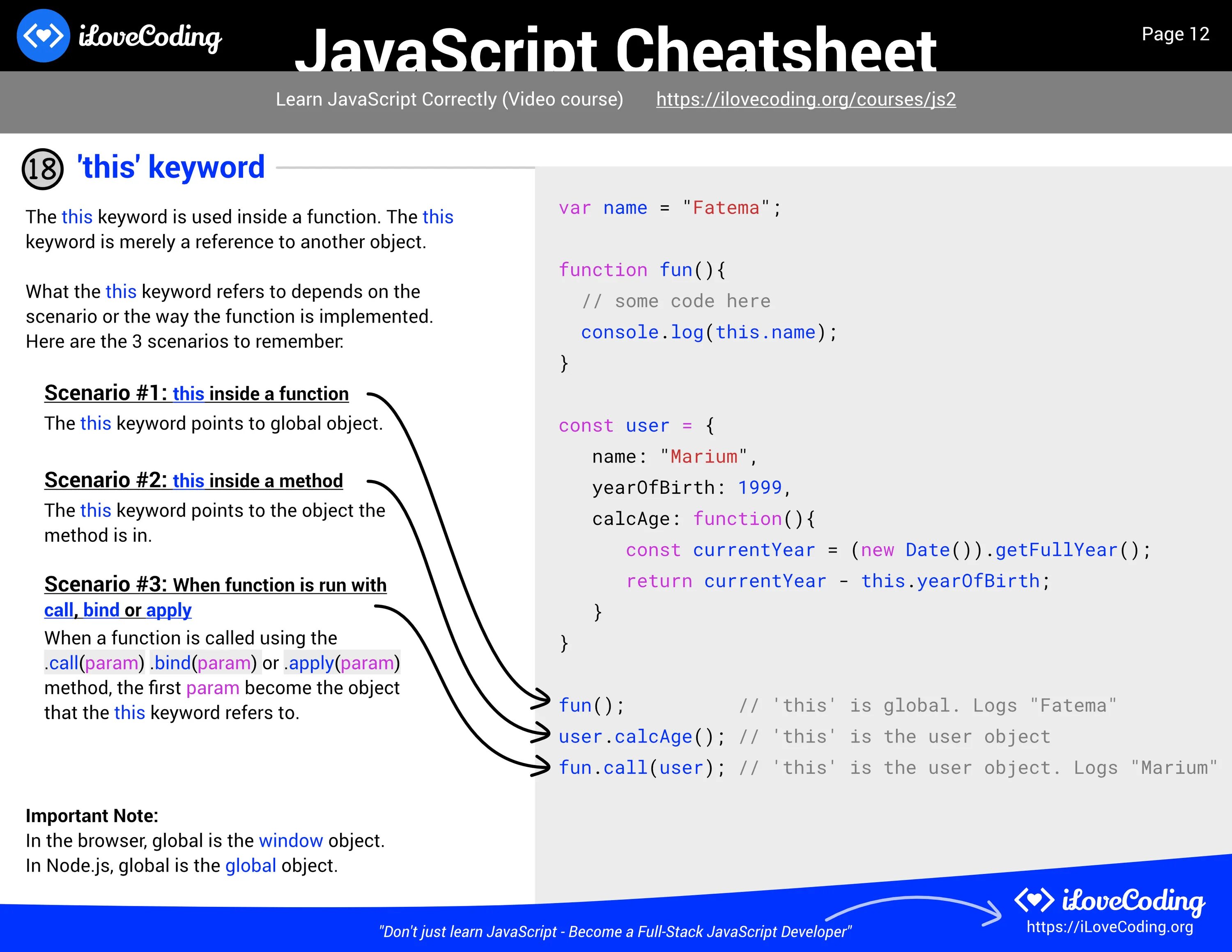
Task: Click the Scenario #2 heading
Action: [193, 480]
